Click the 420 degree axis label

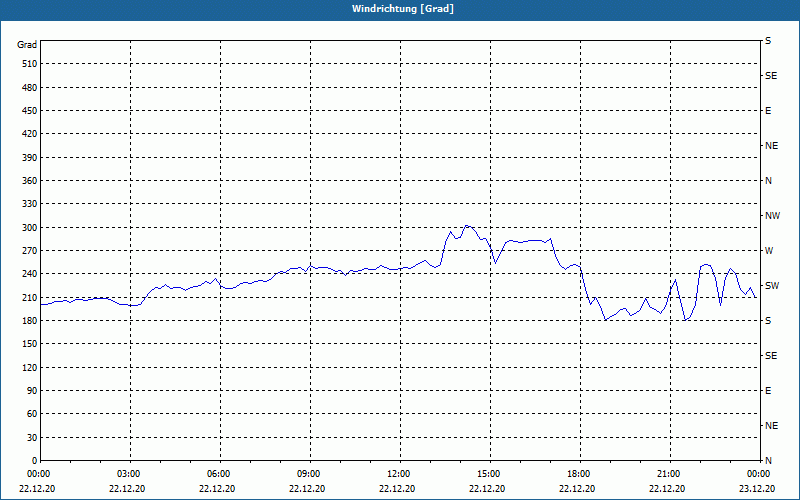[x=30, y=134]
